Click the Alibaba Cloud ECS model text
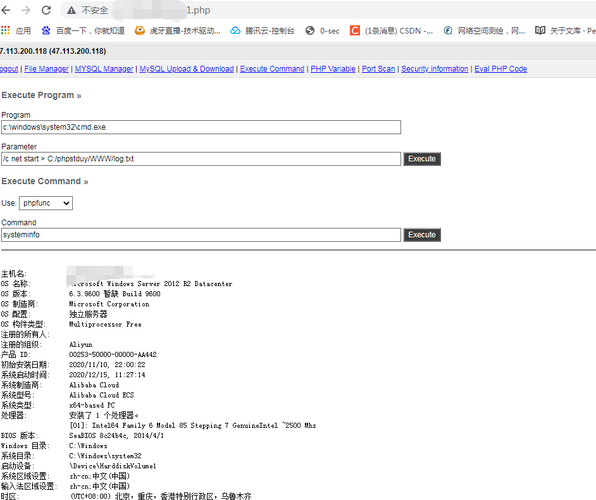 101,395
